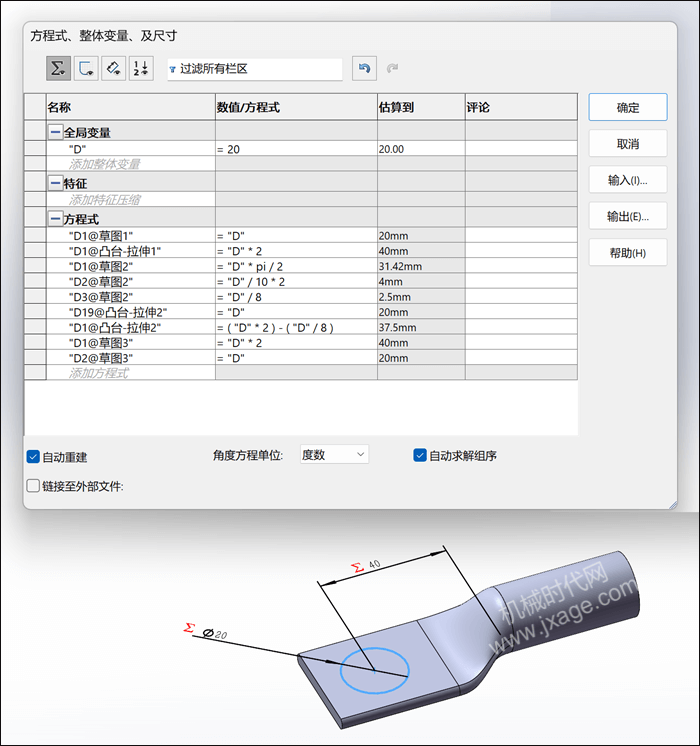
Task: Select the global variable "D" name cell
Action: click(x=131, y=149)
